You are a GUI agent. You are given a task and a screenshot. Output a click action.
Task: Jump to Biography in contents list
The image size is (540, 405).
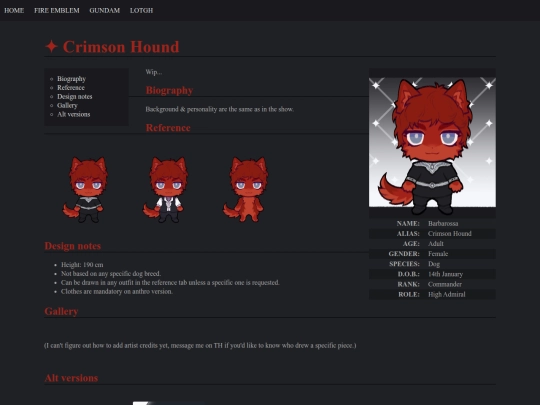point(72,79)
